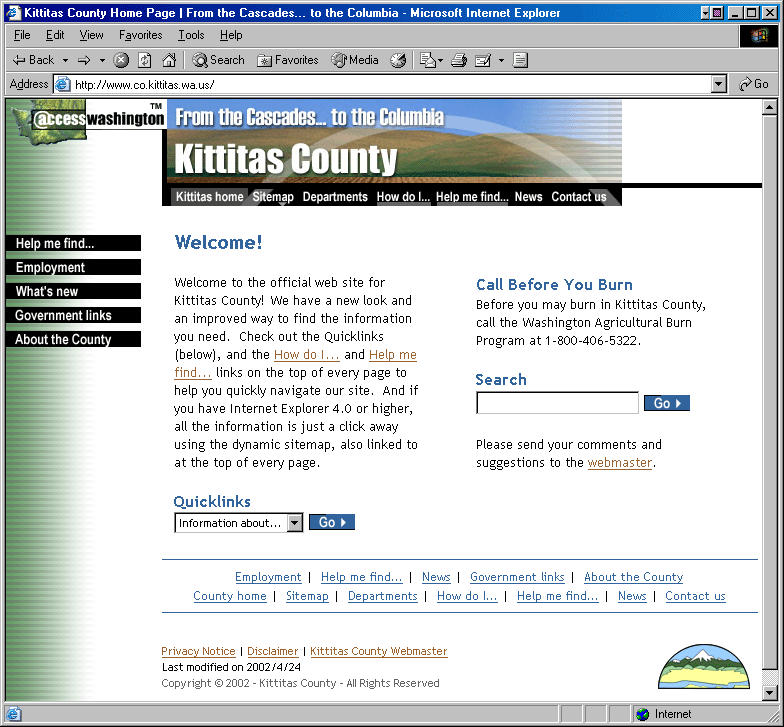Click the sidebar Government links button
This screenshot has width=784, height=727.
tap(74, 315)
